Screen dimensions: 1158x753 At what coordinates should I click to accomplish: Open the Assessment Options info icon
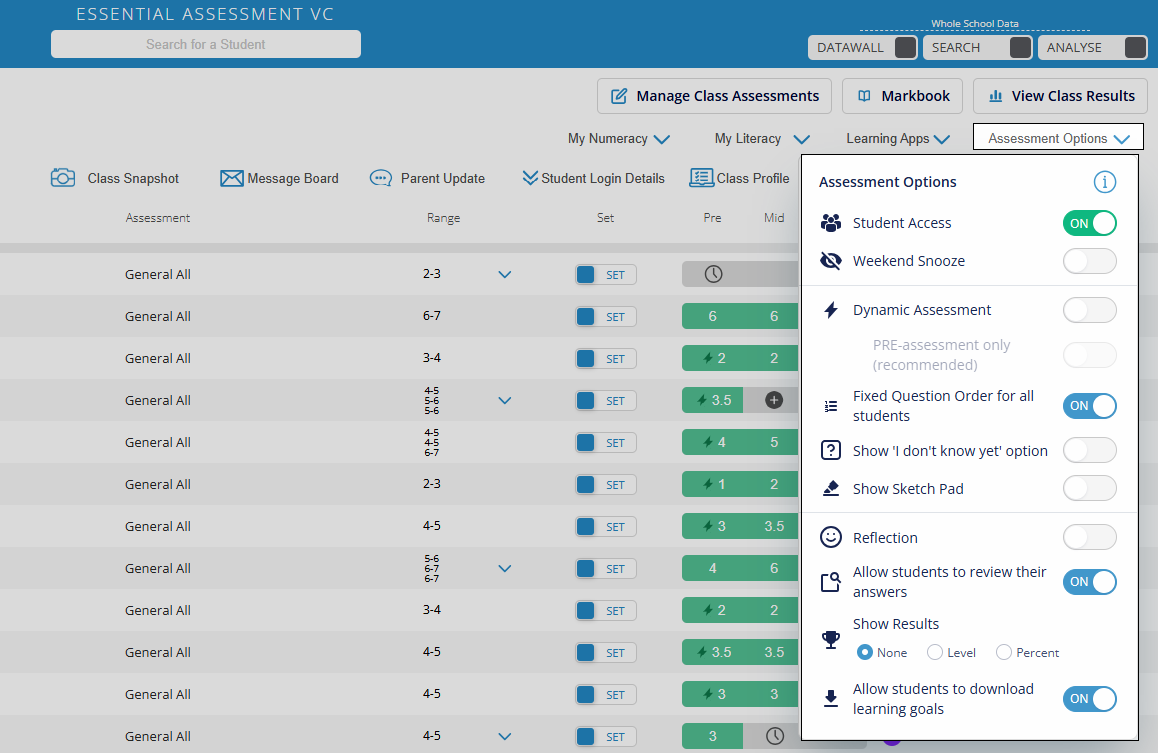[x=1104, y=182]
